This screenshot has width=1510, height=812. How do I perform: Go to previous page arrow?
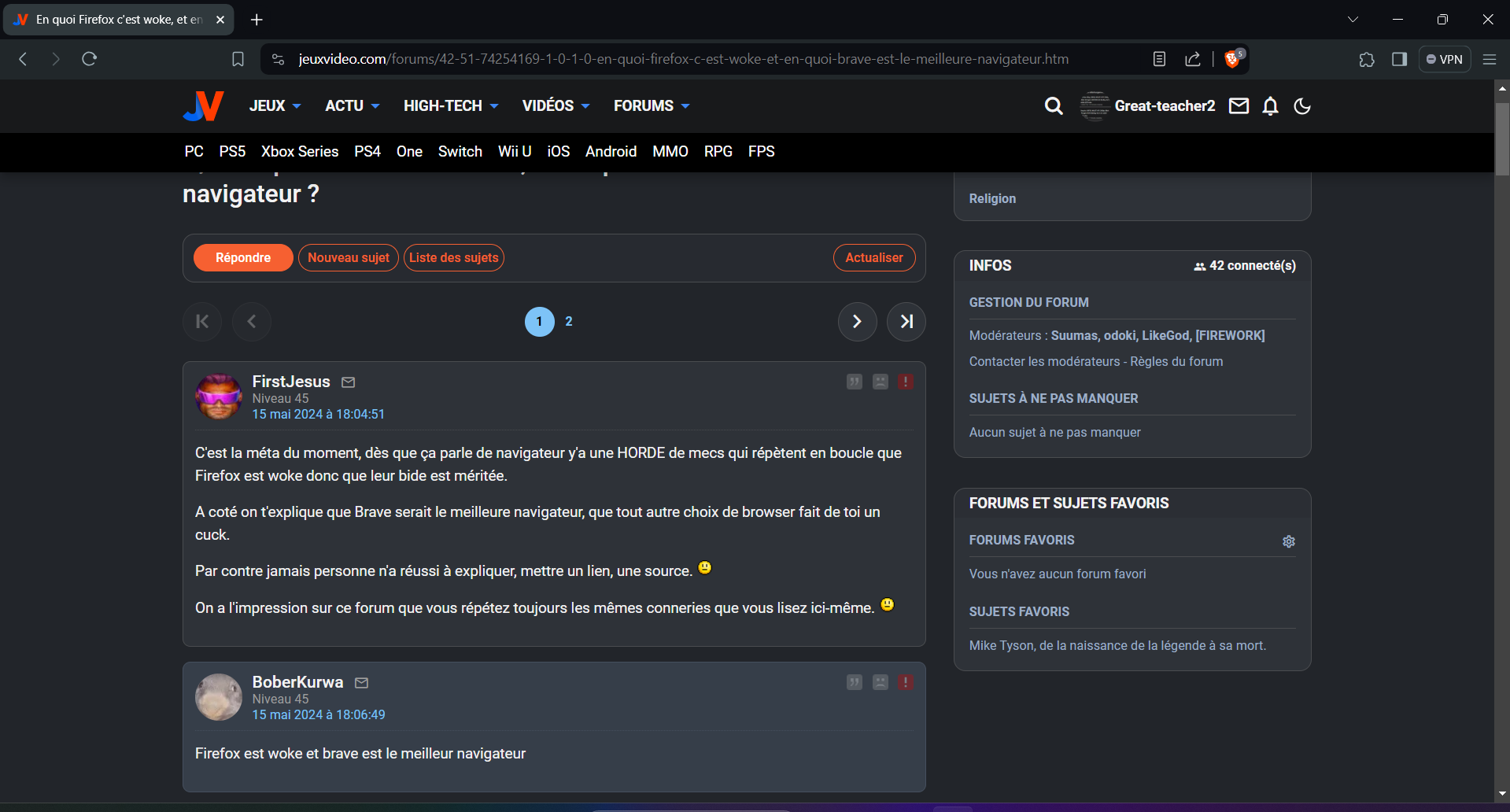click(252, 322)
